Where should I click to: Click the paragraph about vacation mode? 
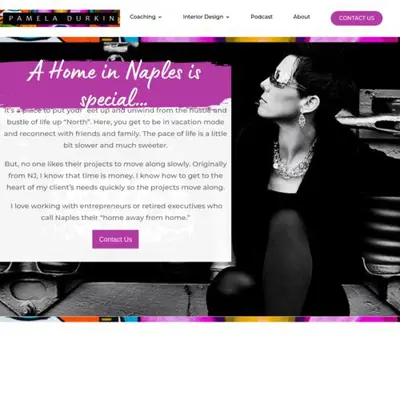click(x=115, y=128)
